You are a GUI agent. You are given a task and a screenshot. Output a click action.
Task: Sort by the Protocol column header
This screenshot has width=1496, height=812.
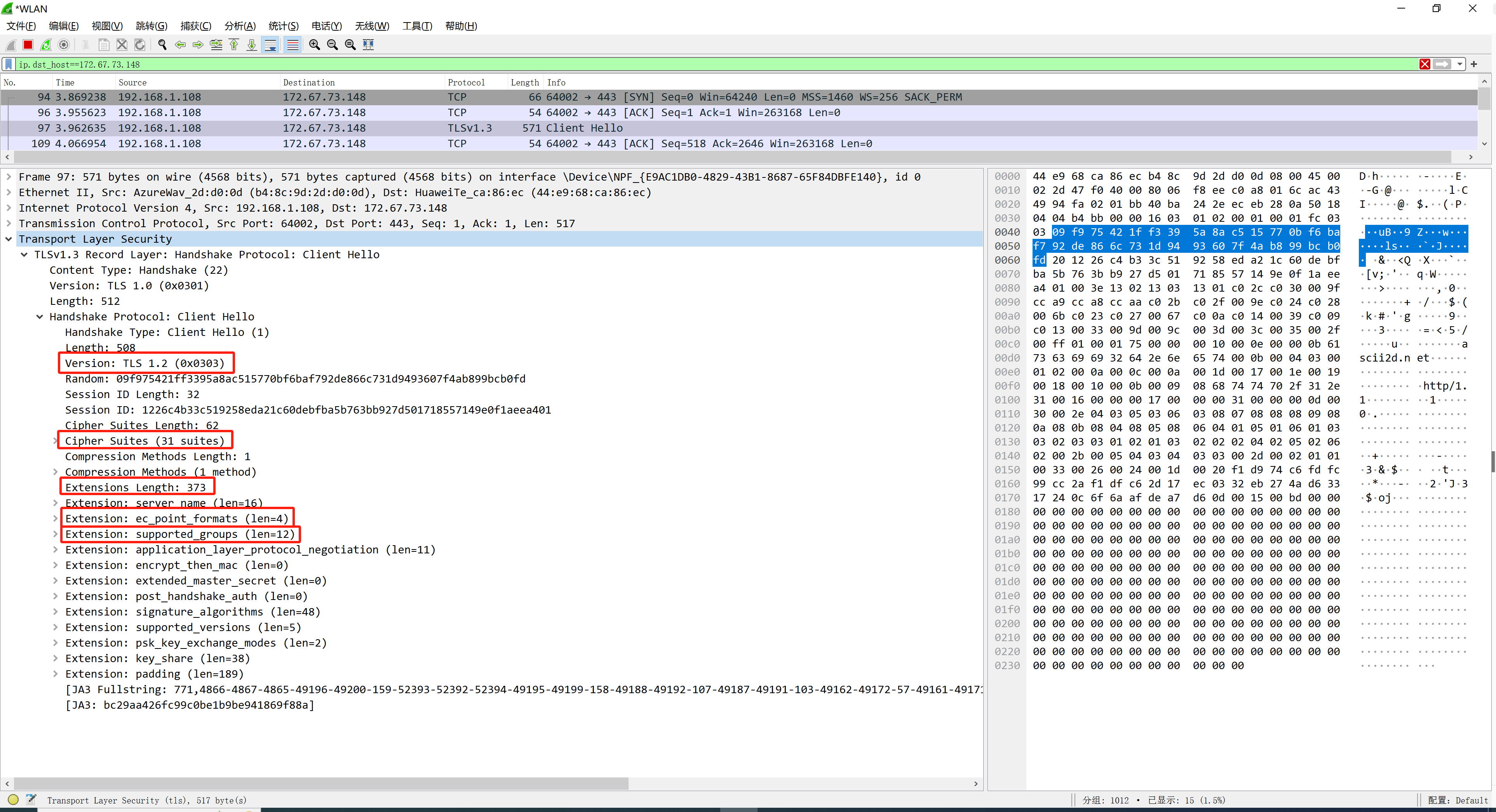click(475, 82)
